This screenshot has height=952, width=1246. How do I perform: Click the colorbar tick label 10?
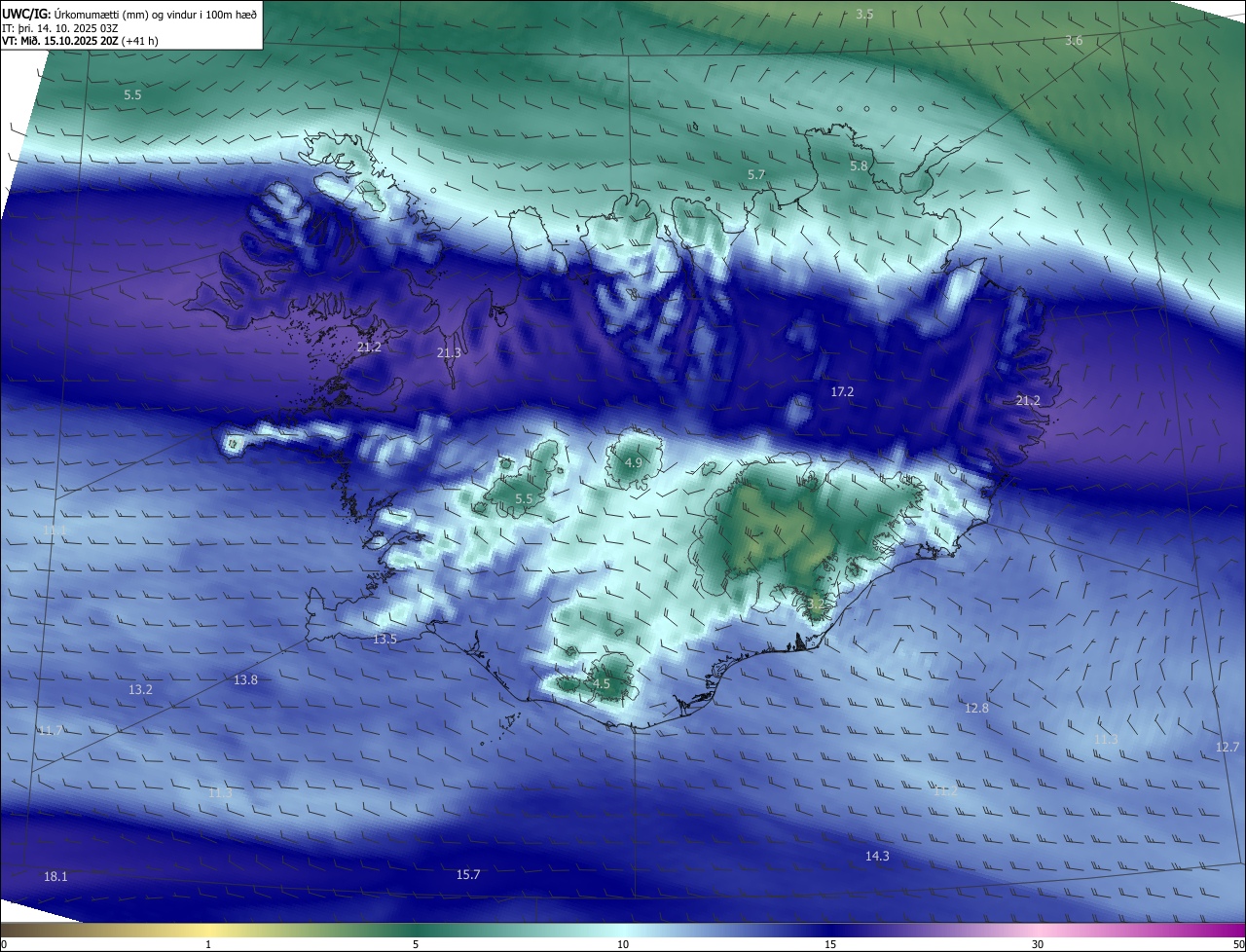pos(623,944)
